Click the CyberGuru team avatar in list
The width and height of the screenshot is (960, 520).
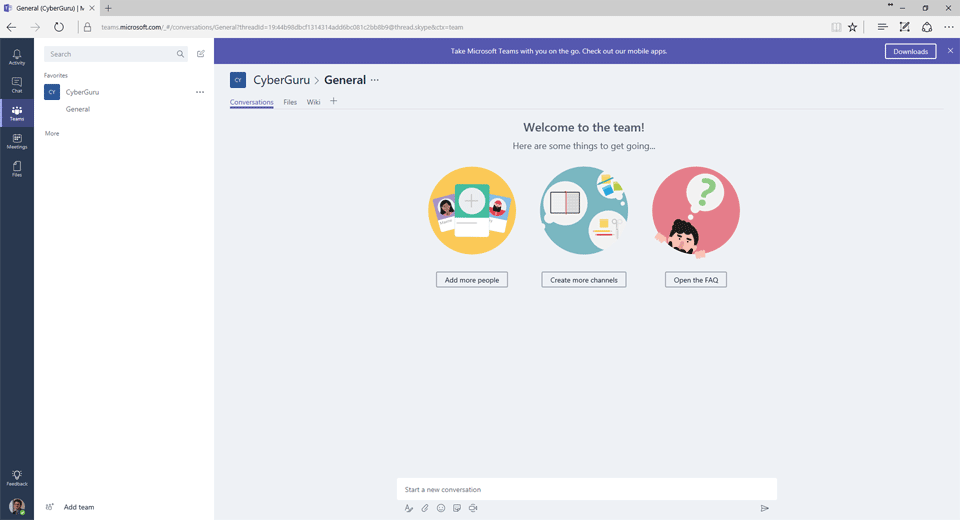click(x=52, y=92)
